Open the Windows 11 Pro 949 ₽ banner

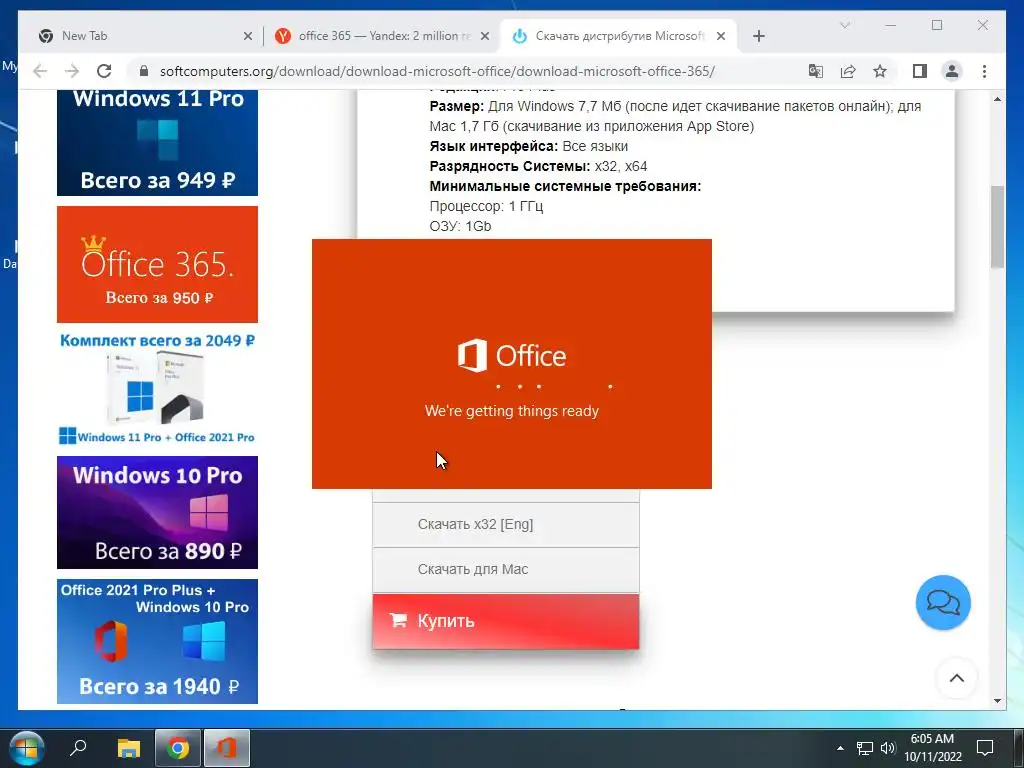coord(157,142)
